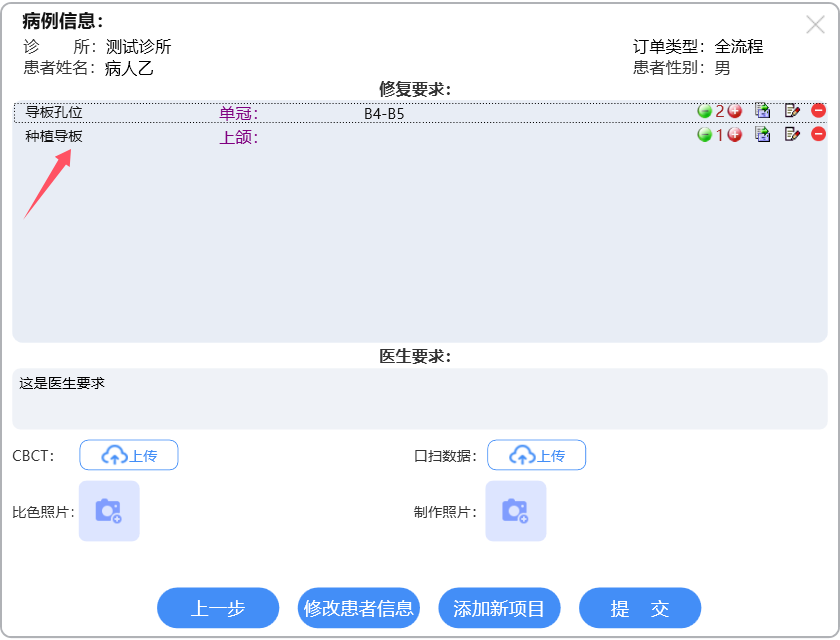The height and width of the screenshot is (640, 840).
Task: Delete the 导板孔位 row
Action: coord(818,111)
